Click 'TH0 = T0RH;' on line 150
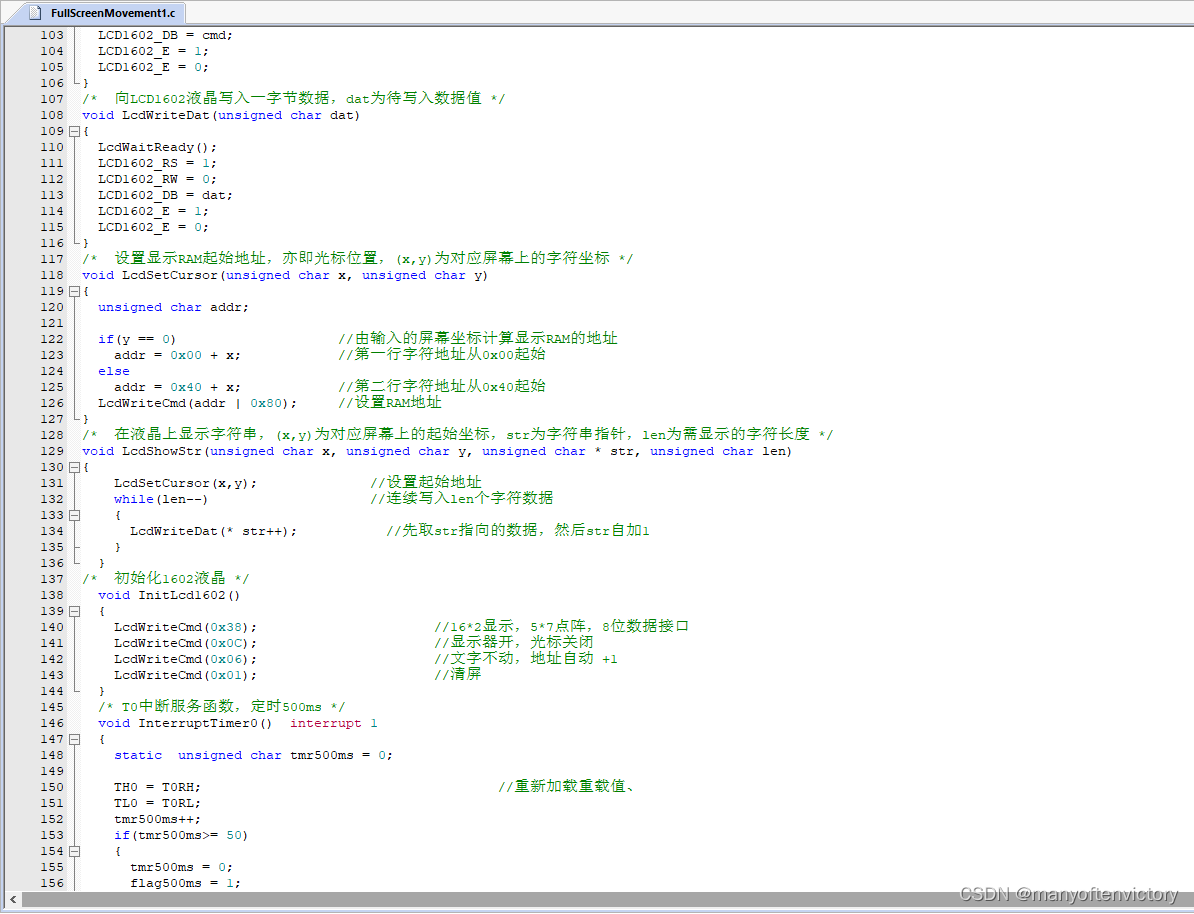The height and width of the screenshot is (914, 1194). click(x=158, y=787)
